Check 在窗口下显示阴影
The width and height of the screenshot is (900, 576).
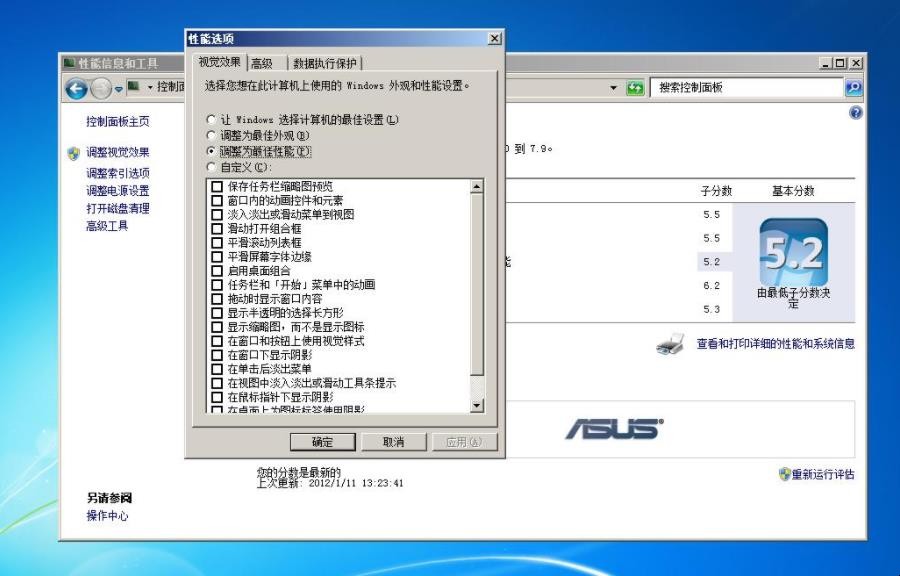pyautogui.click(x=217, y=355)
